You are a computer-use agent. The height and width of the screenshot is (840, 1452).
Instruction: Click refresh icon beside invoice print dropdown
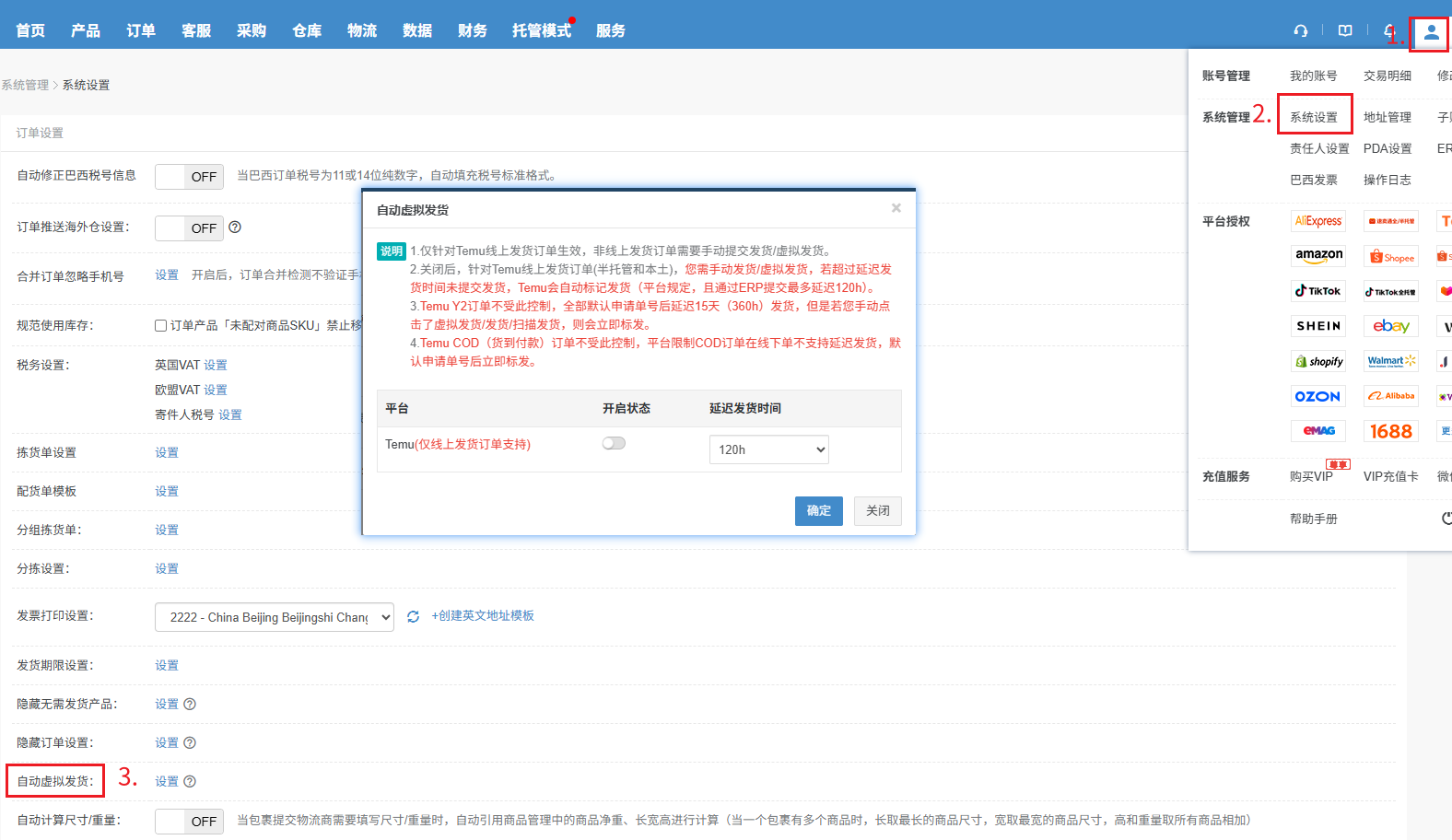pyautogui.click(x=413, y=616)
